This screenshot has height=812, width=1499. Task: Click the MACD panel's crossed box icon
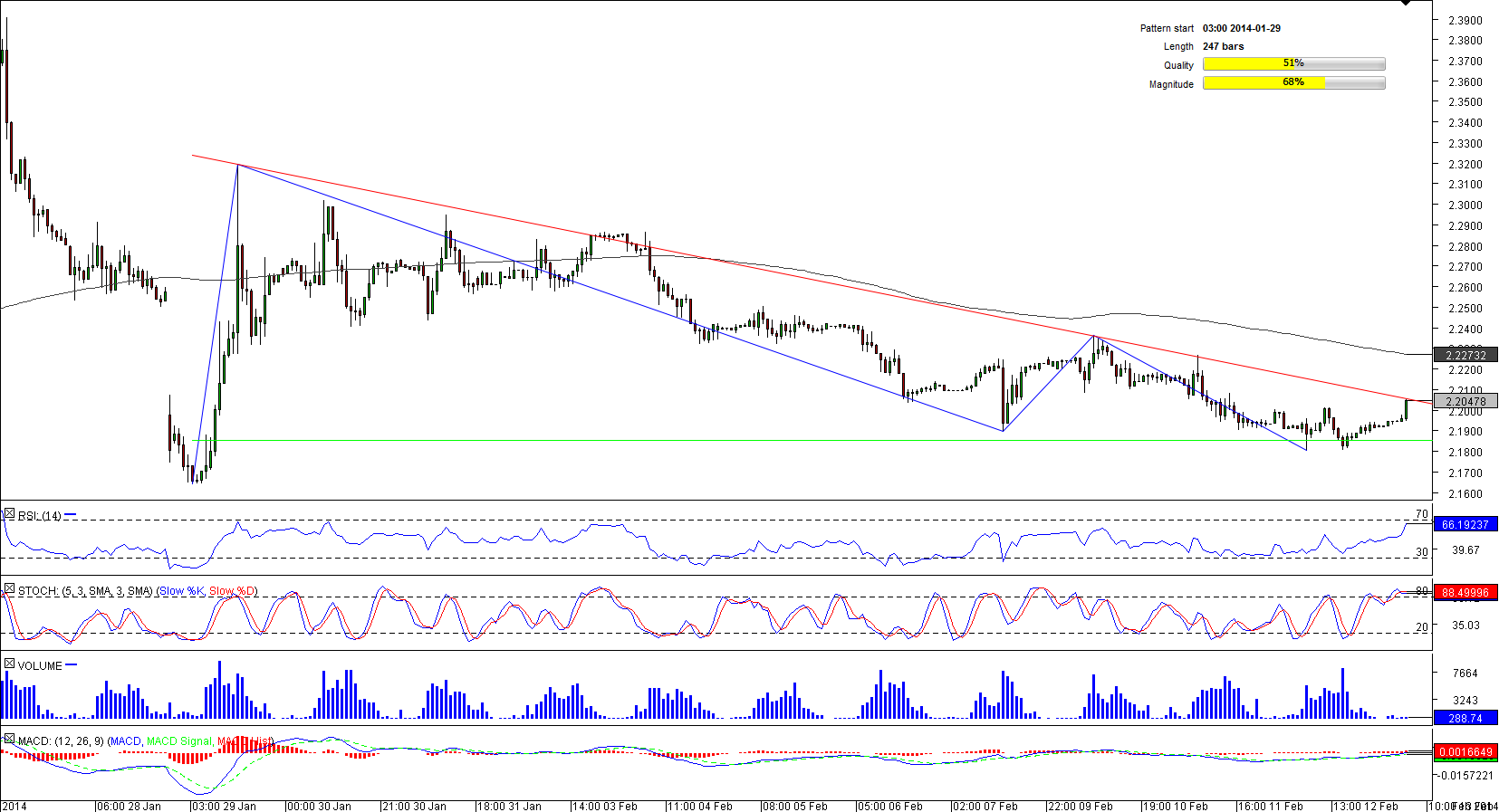tap(9, 740)
